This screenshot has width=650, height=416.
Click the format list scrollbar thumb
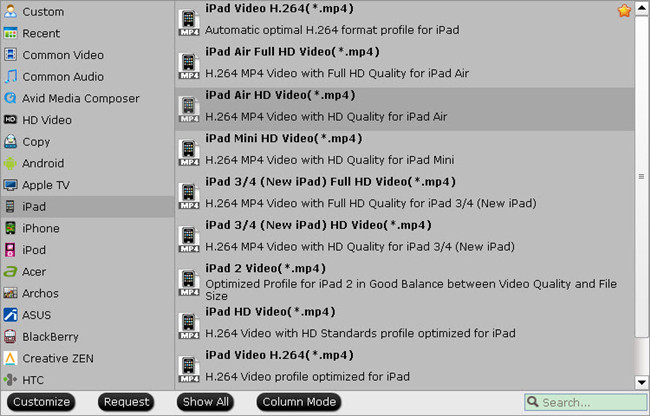[641, 177]
